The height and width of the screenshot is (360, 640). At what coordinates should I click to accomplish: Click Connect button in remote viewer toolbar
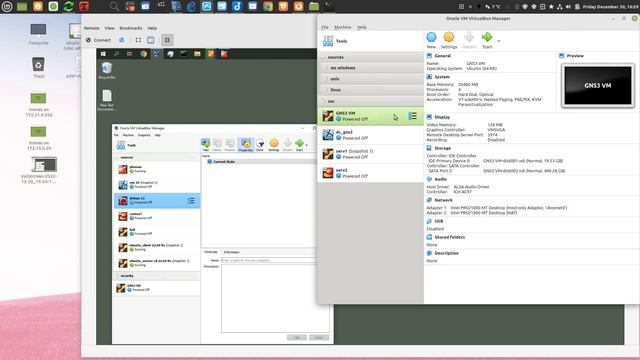(x=98, y=40)
